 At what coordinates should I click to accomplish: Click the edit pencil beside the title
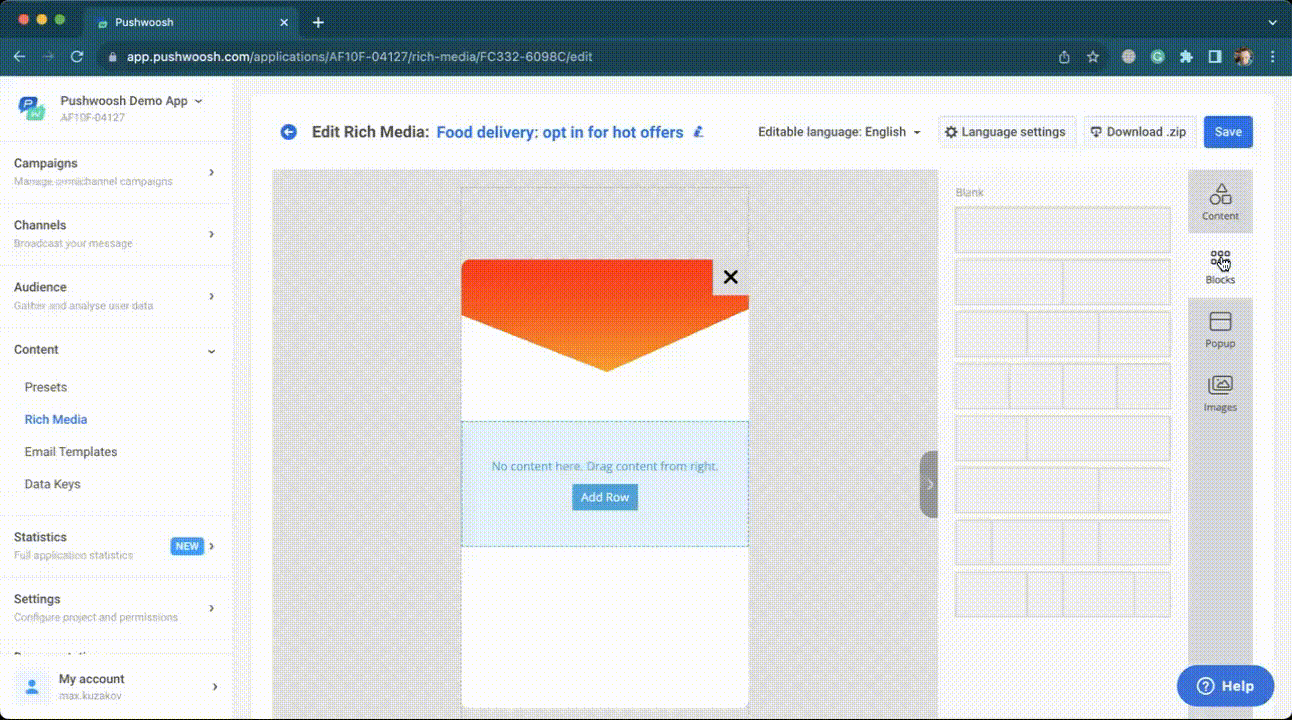pyautogui.click(x=699, y=132)
